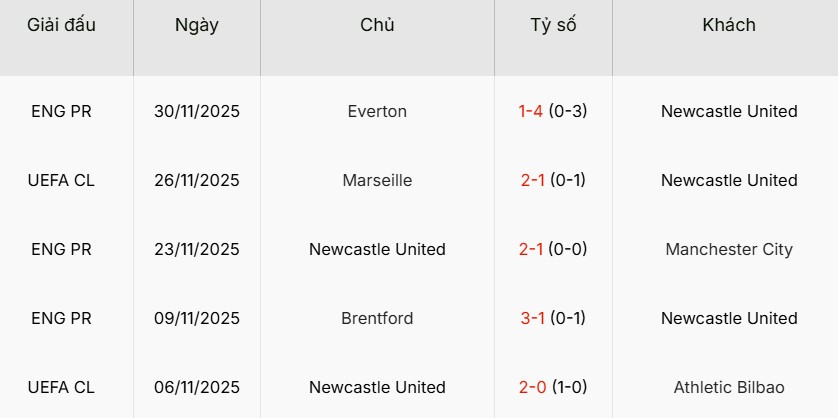Click the date 30/11/2025
The width and height of the screenshot is (838, 418).
point(197,111)
